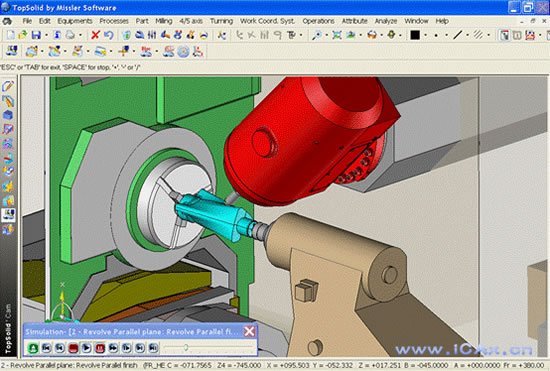Open dropdown next to rendering sphere icon
Screen dimensions: 550x371
click(x=382, y=35)
